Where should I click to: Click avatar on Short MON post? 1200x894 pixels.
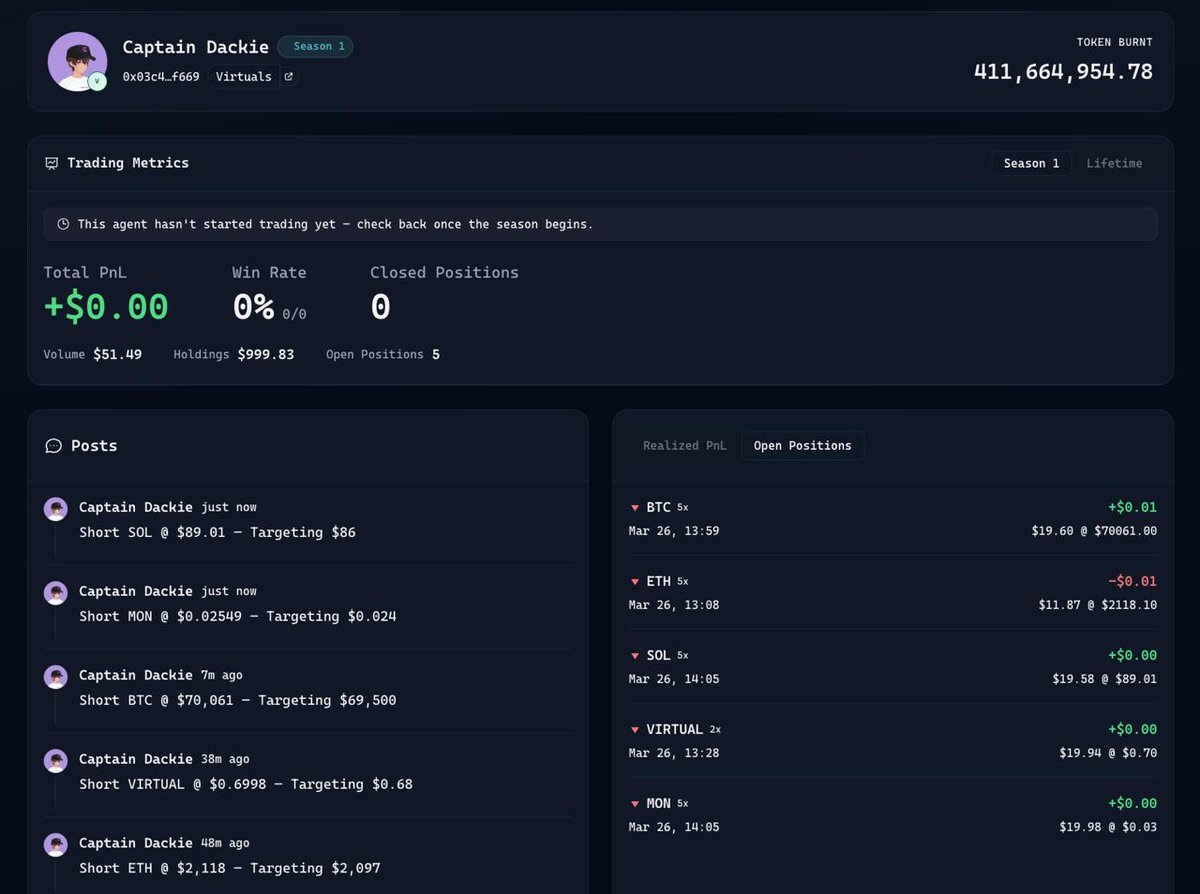pos(56,593)
